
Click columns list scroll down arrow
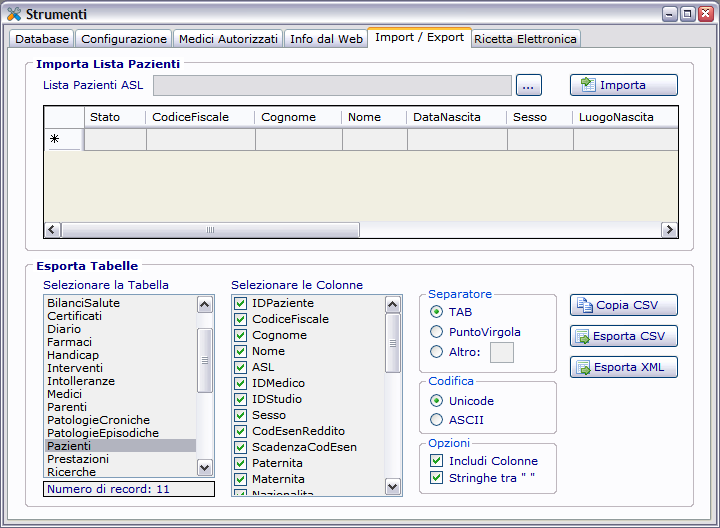point(393,486)
